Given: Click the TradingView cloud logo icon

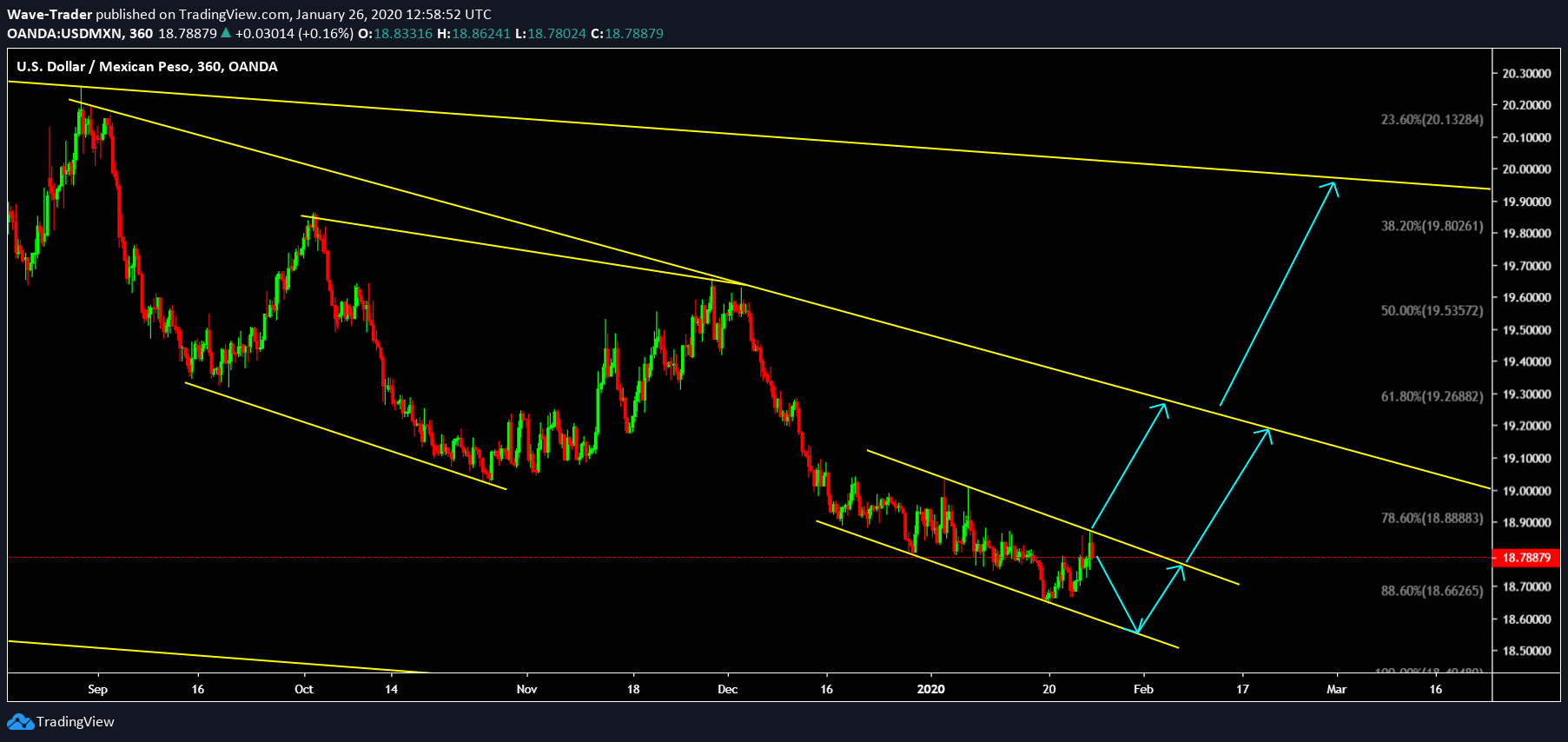Looking at the screenshot, I should [21, 722].
